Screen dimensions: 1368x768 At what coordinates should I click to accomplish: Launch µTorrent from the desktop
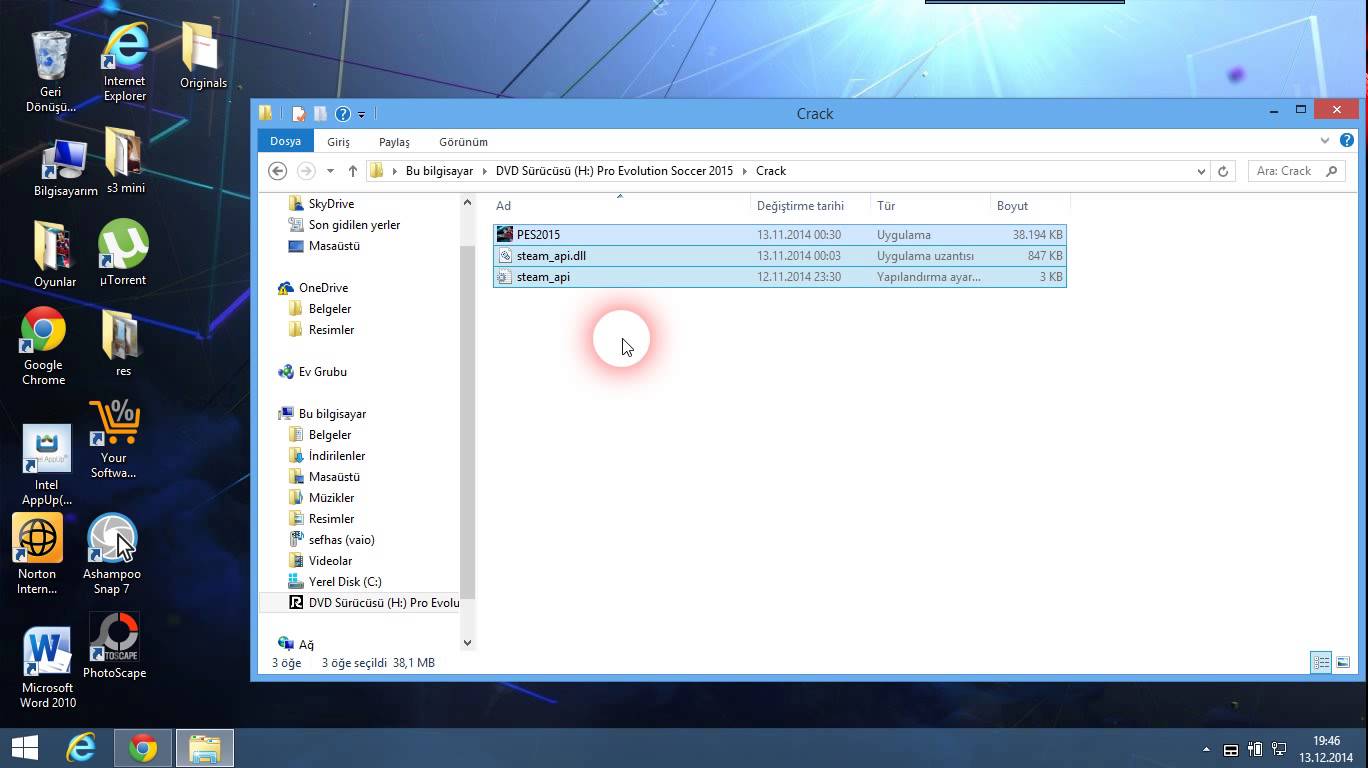(123, 253)
